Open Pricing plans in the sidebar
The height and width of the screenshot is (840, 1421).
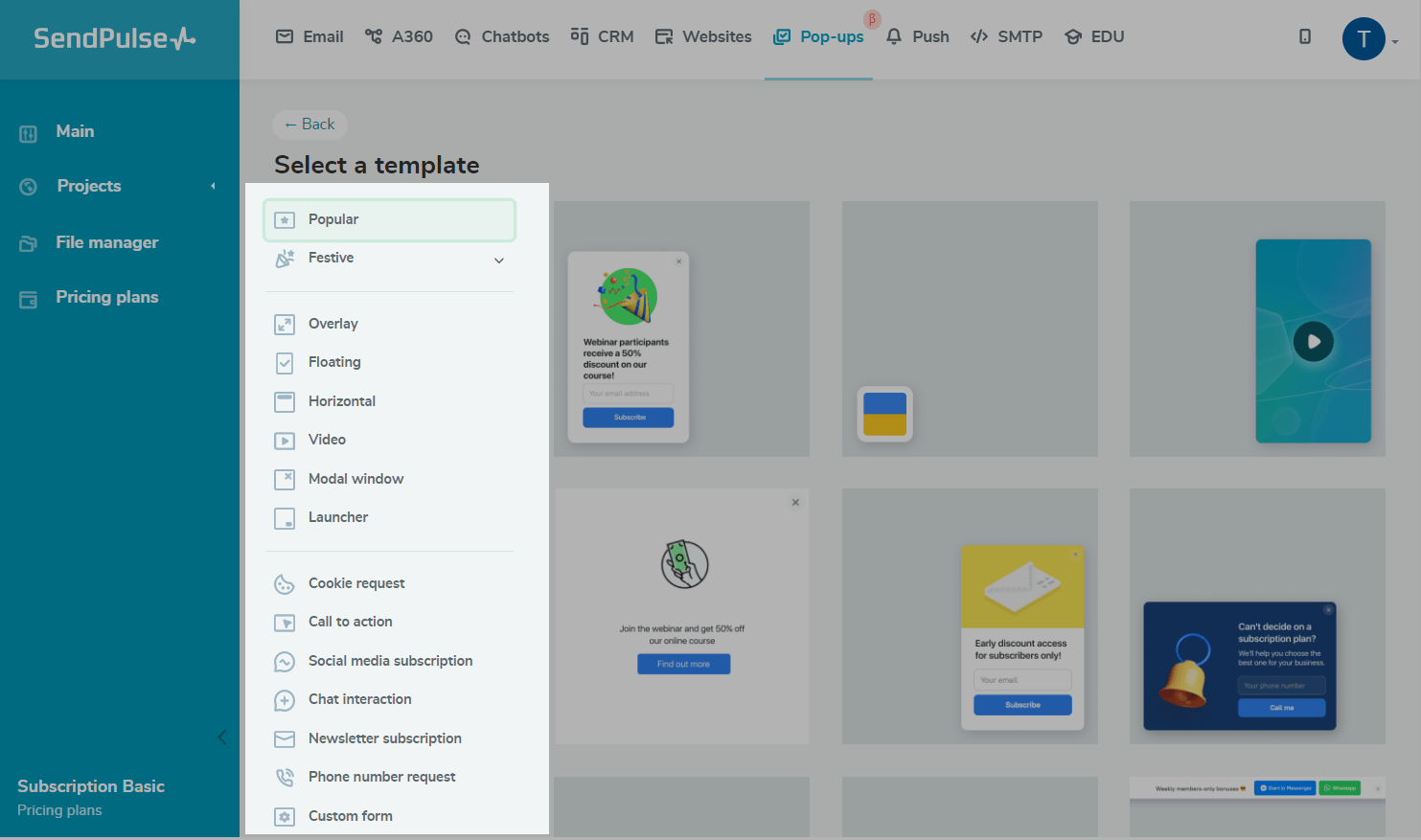click(x=107, y=297)
